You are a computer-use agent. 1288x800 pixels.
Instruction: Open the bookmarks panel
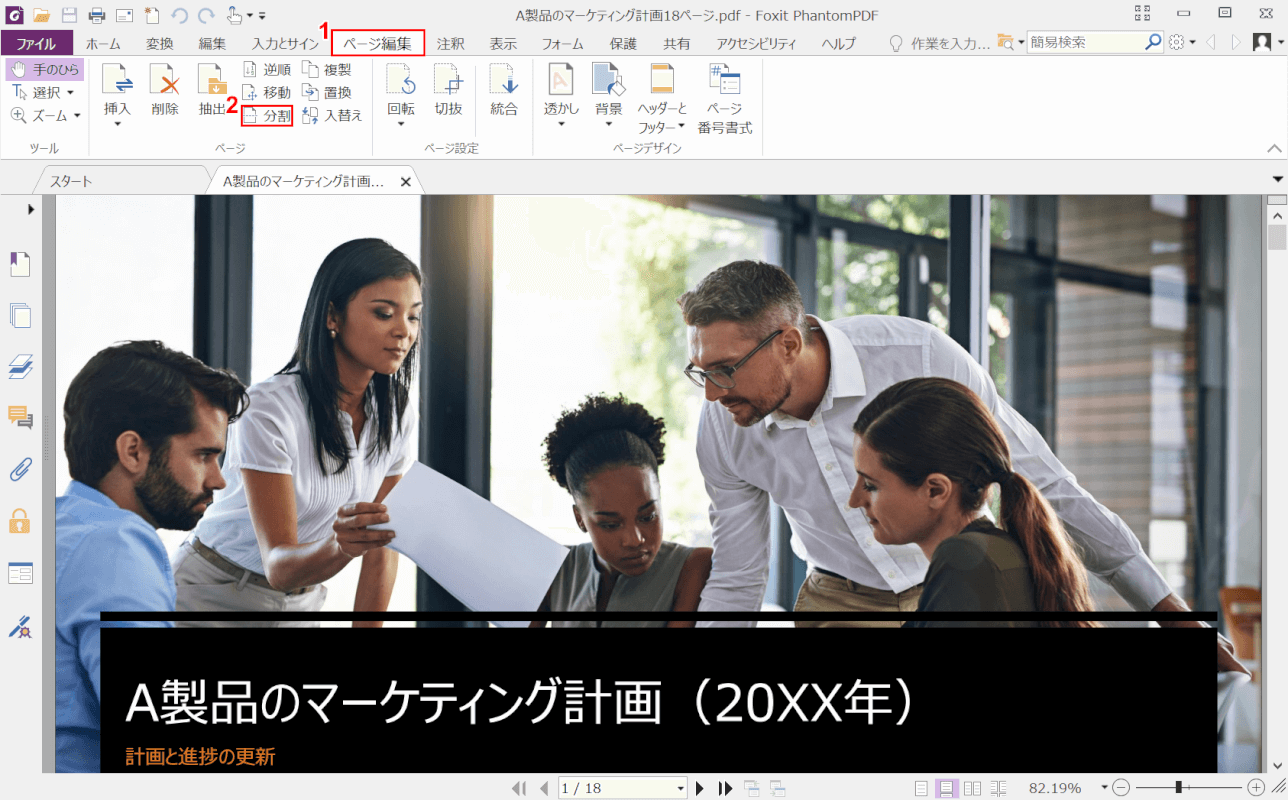[x=20, y=264]
